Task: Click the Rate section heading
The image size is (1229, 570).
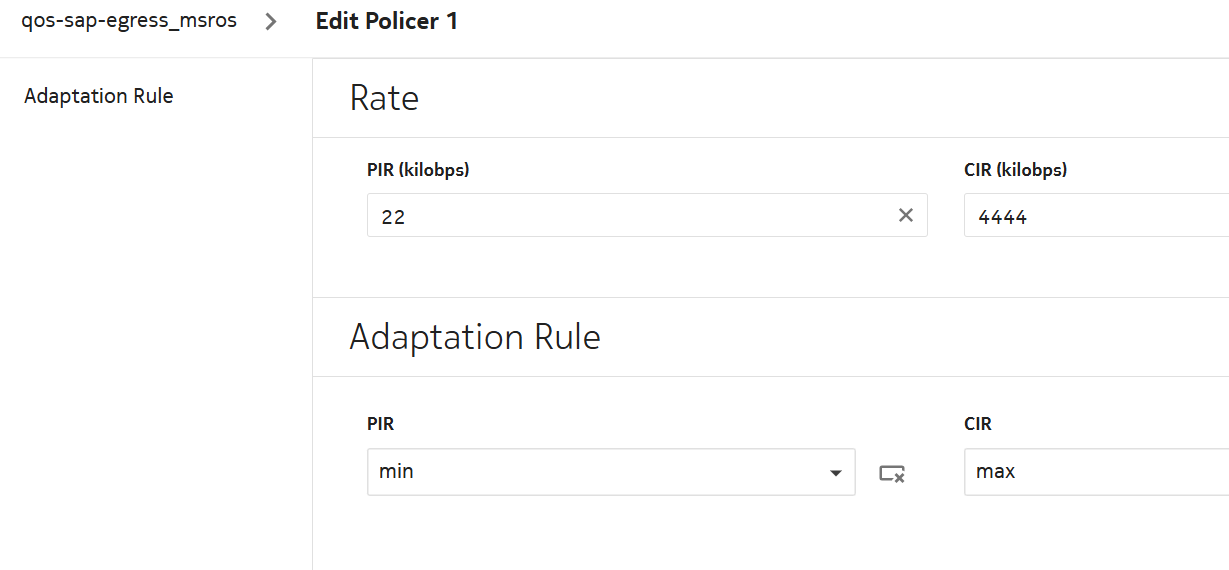Action: (x=384, y=98)
